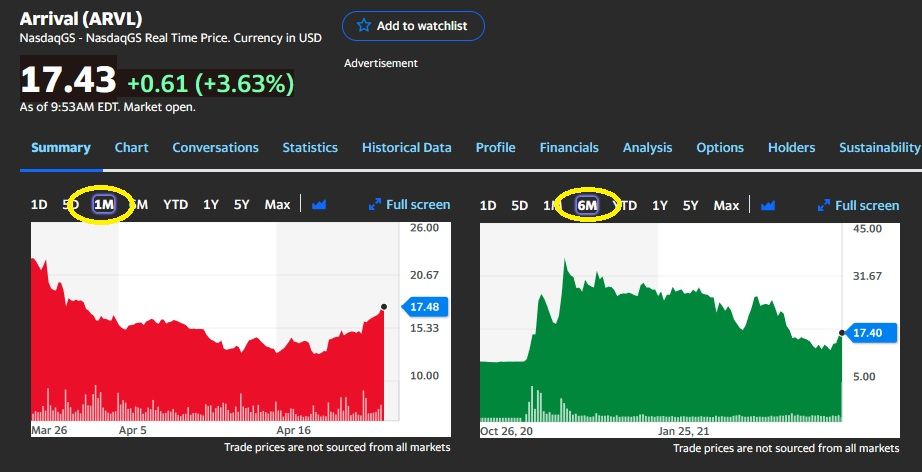Select Max range on left chart

[278, 205]
